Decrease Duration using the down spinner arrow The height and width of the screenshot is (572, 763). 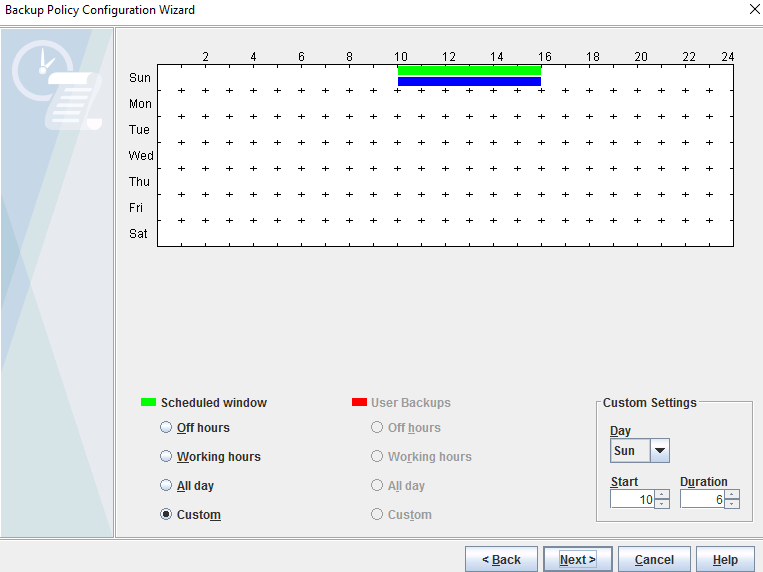point(732,503)
